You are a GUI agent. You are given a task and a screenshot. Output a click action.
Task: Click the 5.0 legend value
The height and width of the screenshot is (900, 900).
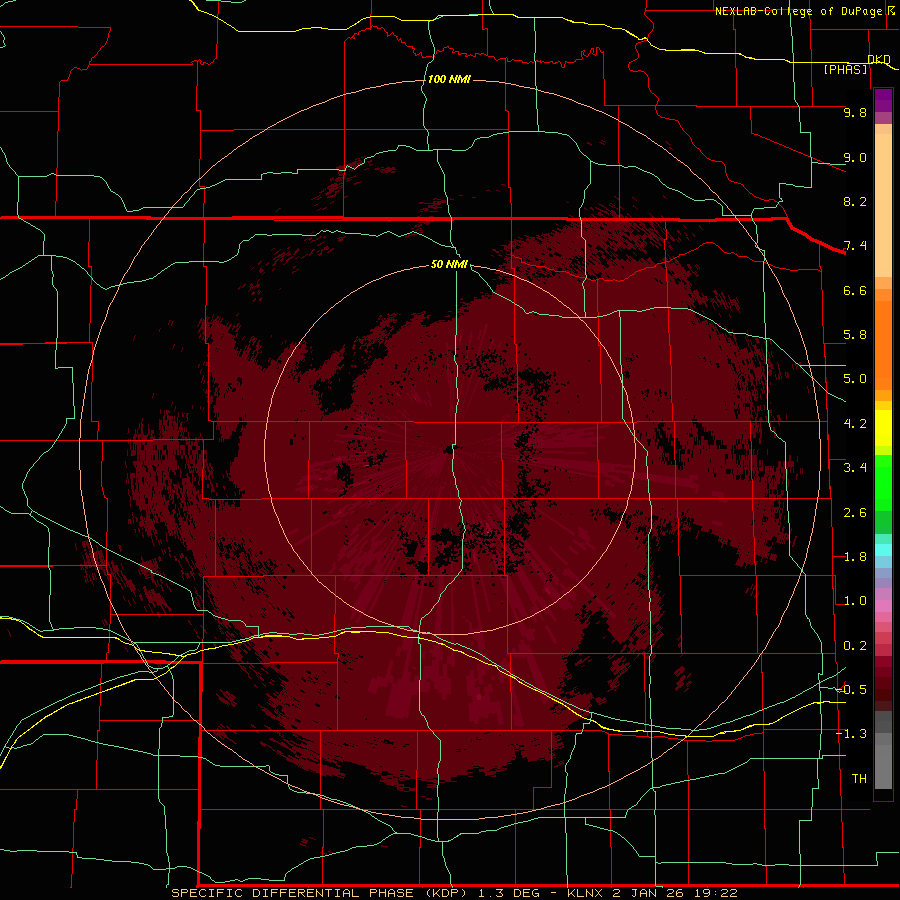(855, 379)
